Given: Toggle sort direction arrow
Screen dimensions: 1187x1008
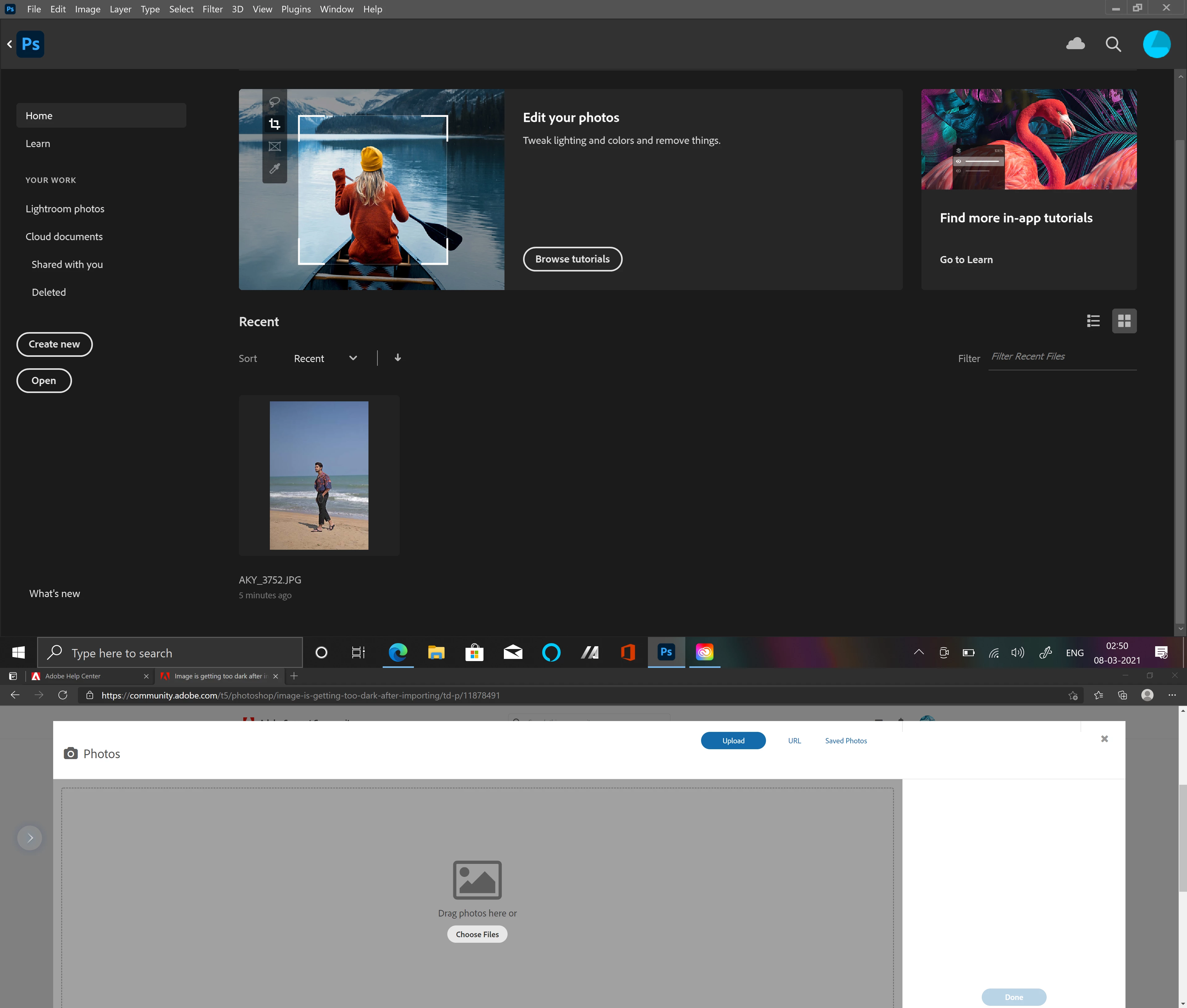Looking at the screenshot, I should point(398,358).
